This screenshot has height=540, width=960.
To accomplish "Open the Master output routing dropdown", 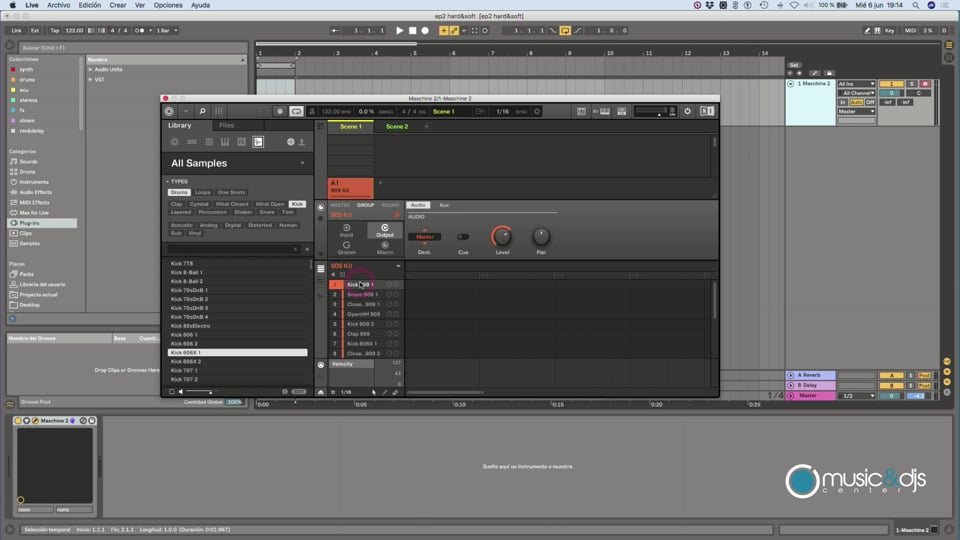I will coord(857,111).
